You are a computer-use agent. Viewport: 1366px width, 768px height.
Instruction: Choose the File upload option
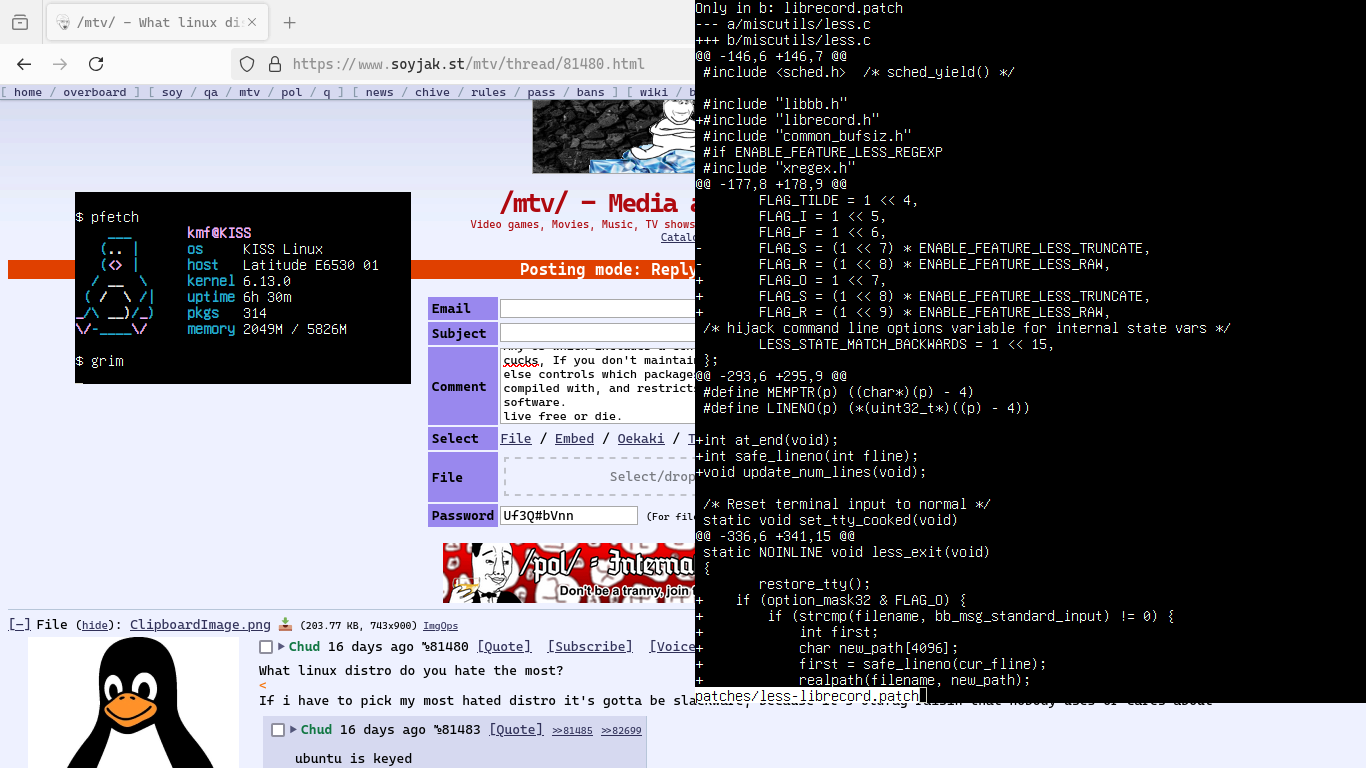516,438
